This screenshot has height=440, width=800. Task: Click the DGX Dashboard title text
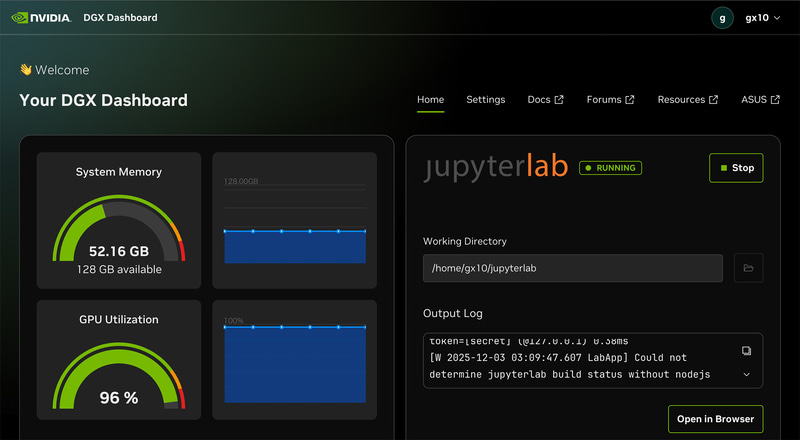click(120, 18)
